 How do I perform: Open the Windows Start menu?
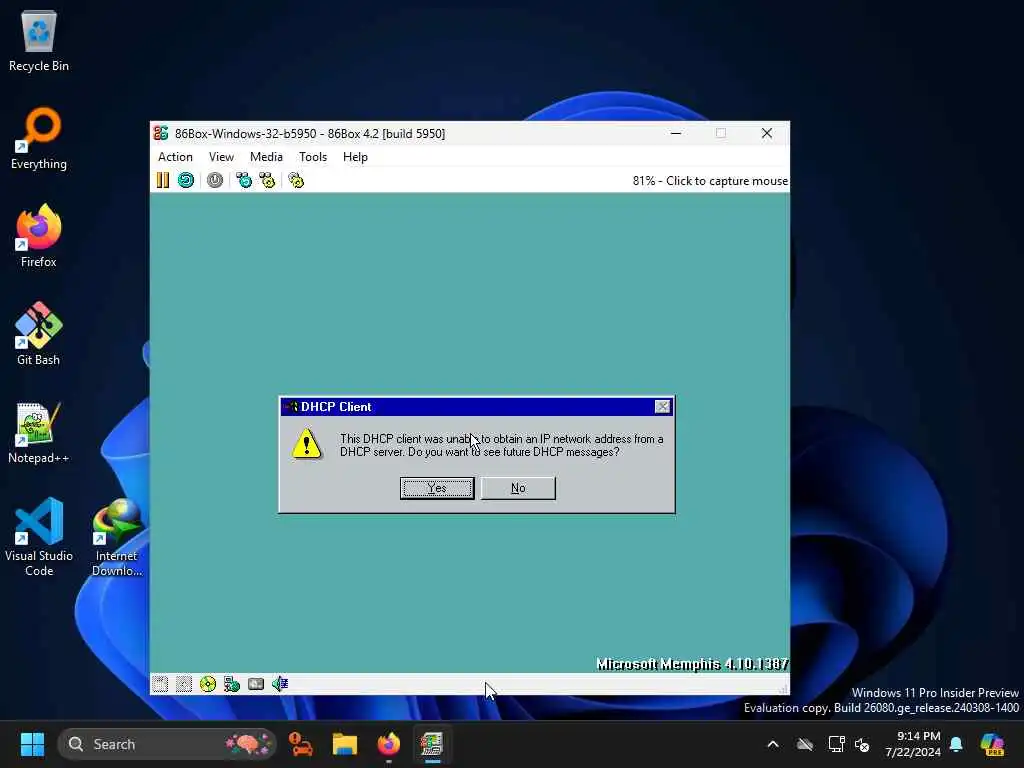32,744
